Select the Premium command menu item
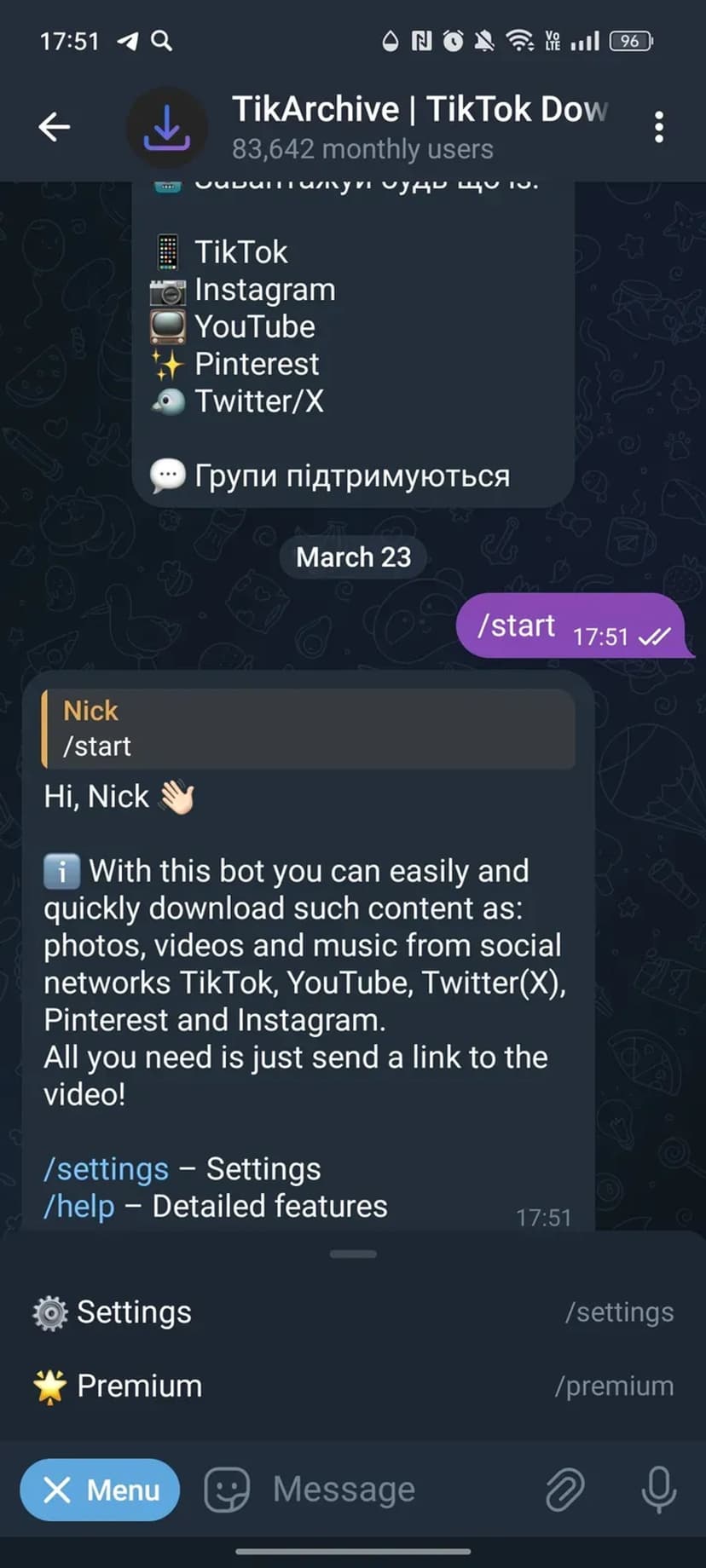This screenshot has width=706, height=1568. tap(353, 1386)
